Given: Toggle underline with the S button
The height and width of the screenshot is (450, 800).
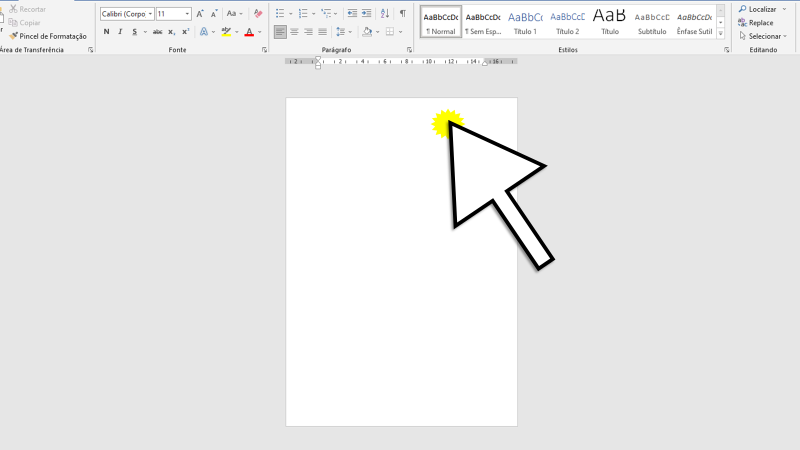Looking at the screenshot, I should (x=134, y=32).
